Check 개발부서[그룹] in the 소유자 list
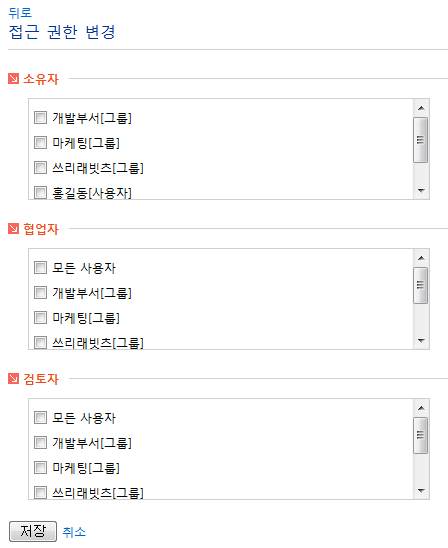Viewport: 448px width, 548px height. [41, 117]
